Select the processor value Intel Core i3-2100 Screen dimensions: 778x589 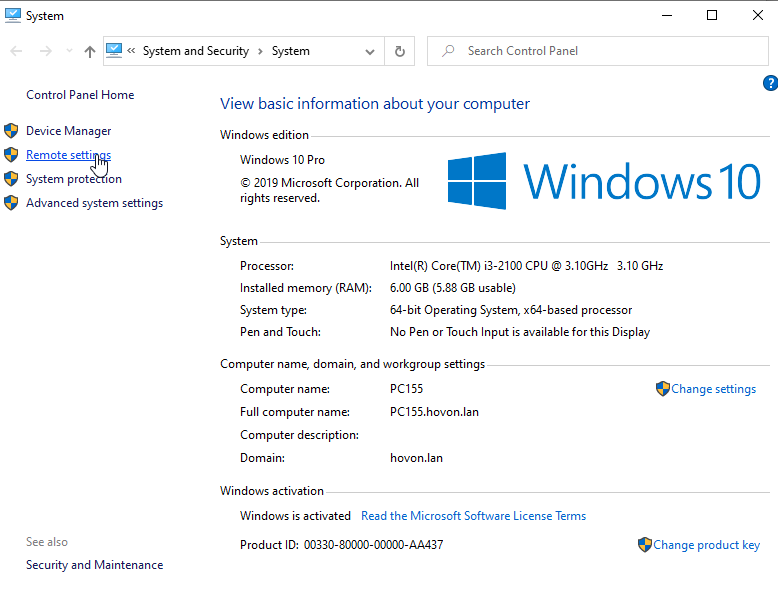[526, 266]
